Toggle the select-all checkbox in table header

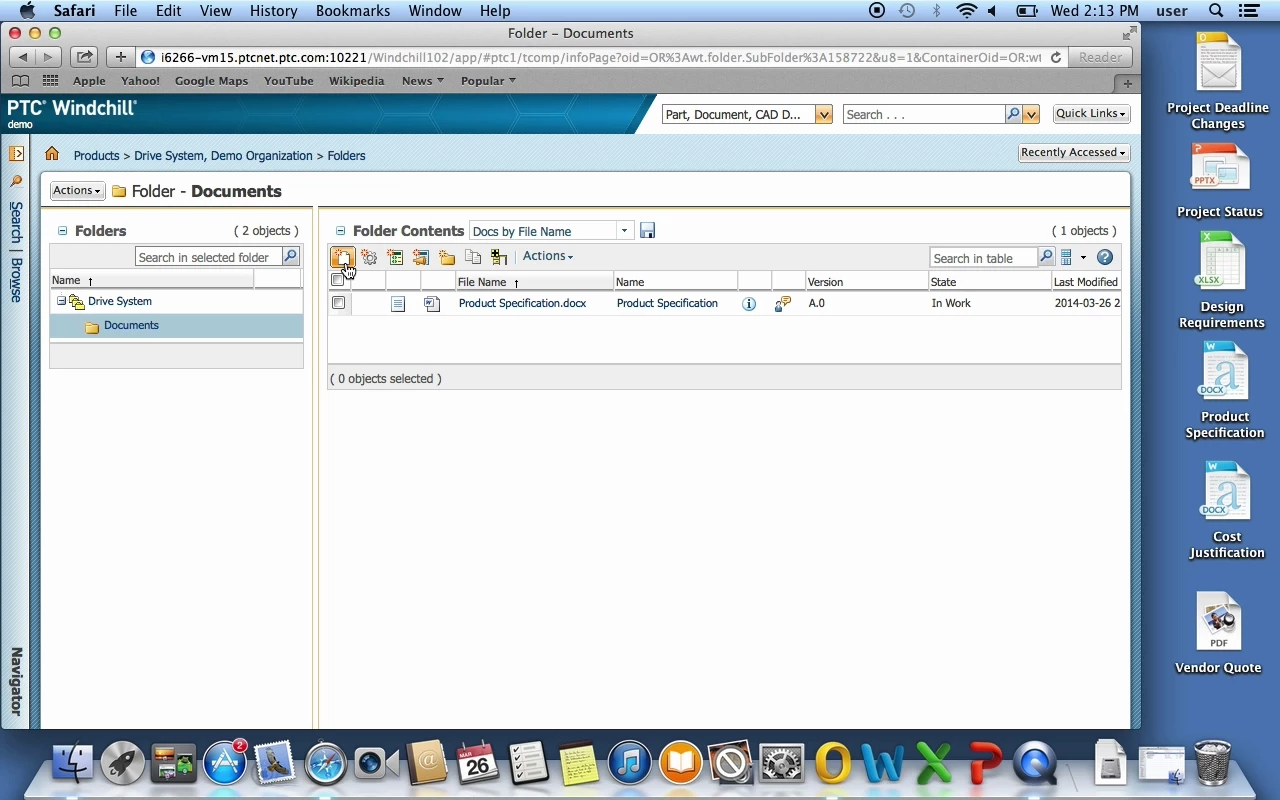pos(338,281)
